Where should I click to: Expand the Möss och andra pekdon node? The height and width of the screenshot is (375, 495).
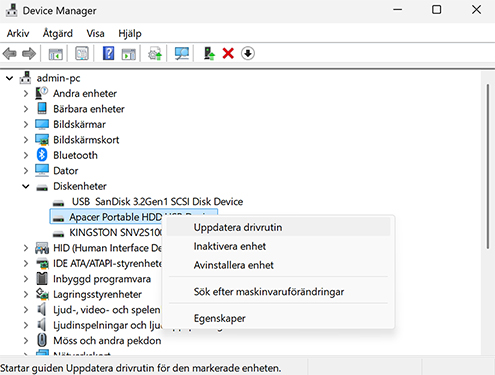click(26, 341)
